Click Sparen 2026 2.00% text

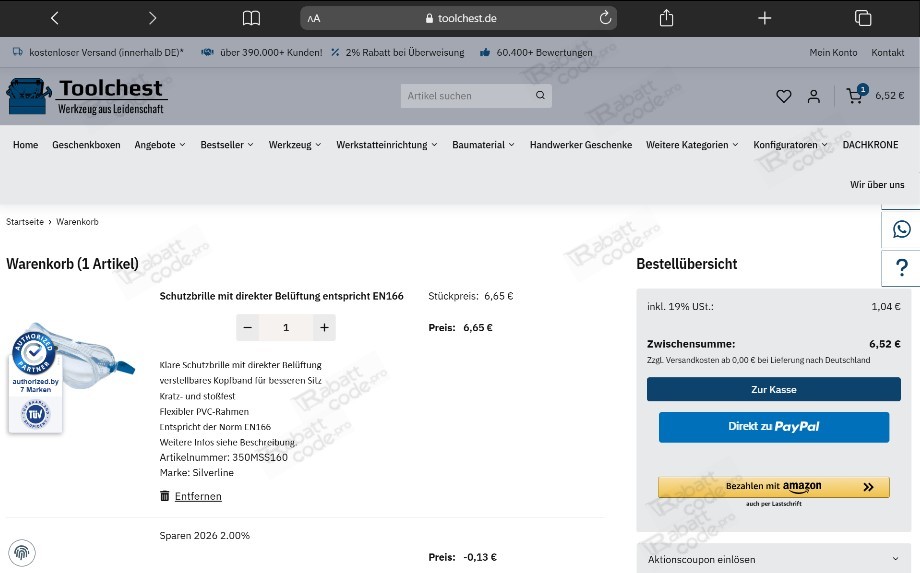click(x=205, y=535)
